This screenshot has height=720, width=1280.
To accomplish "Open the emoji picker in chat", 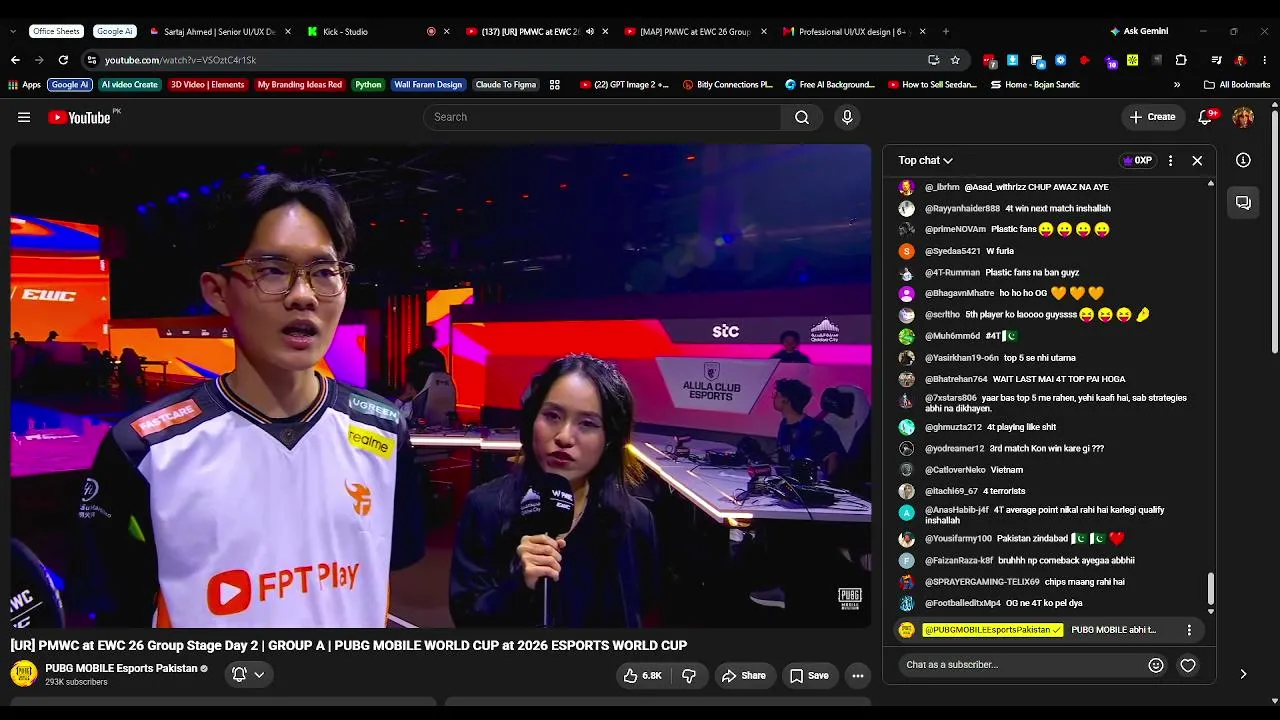I will point(1156,665).
